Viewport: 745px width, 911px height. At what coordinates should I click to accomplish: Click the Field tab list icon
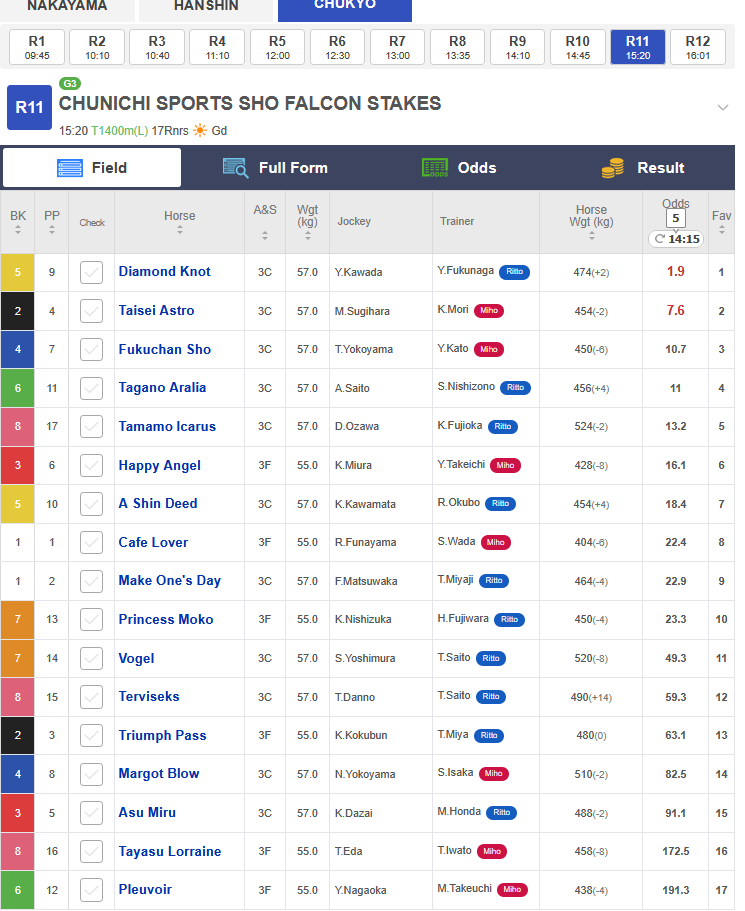[70, 168]
